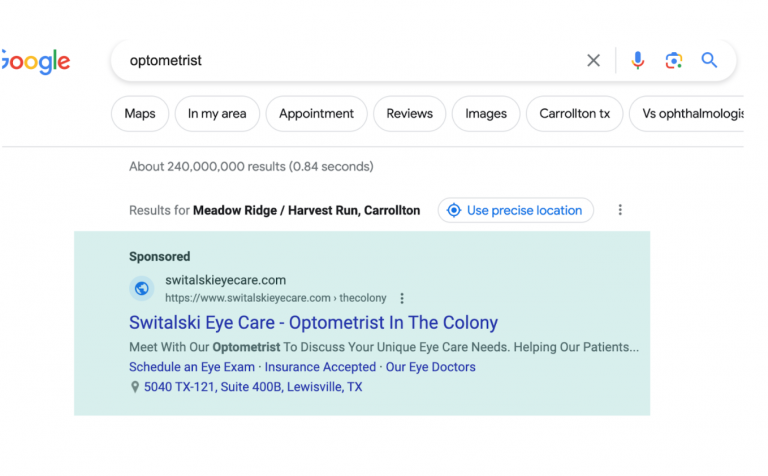
Task: Select the Images filter chip
Action: pyautogui.click(x=486, y=114)
